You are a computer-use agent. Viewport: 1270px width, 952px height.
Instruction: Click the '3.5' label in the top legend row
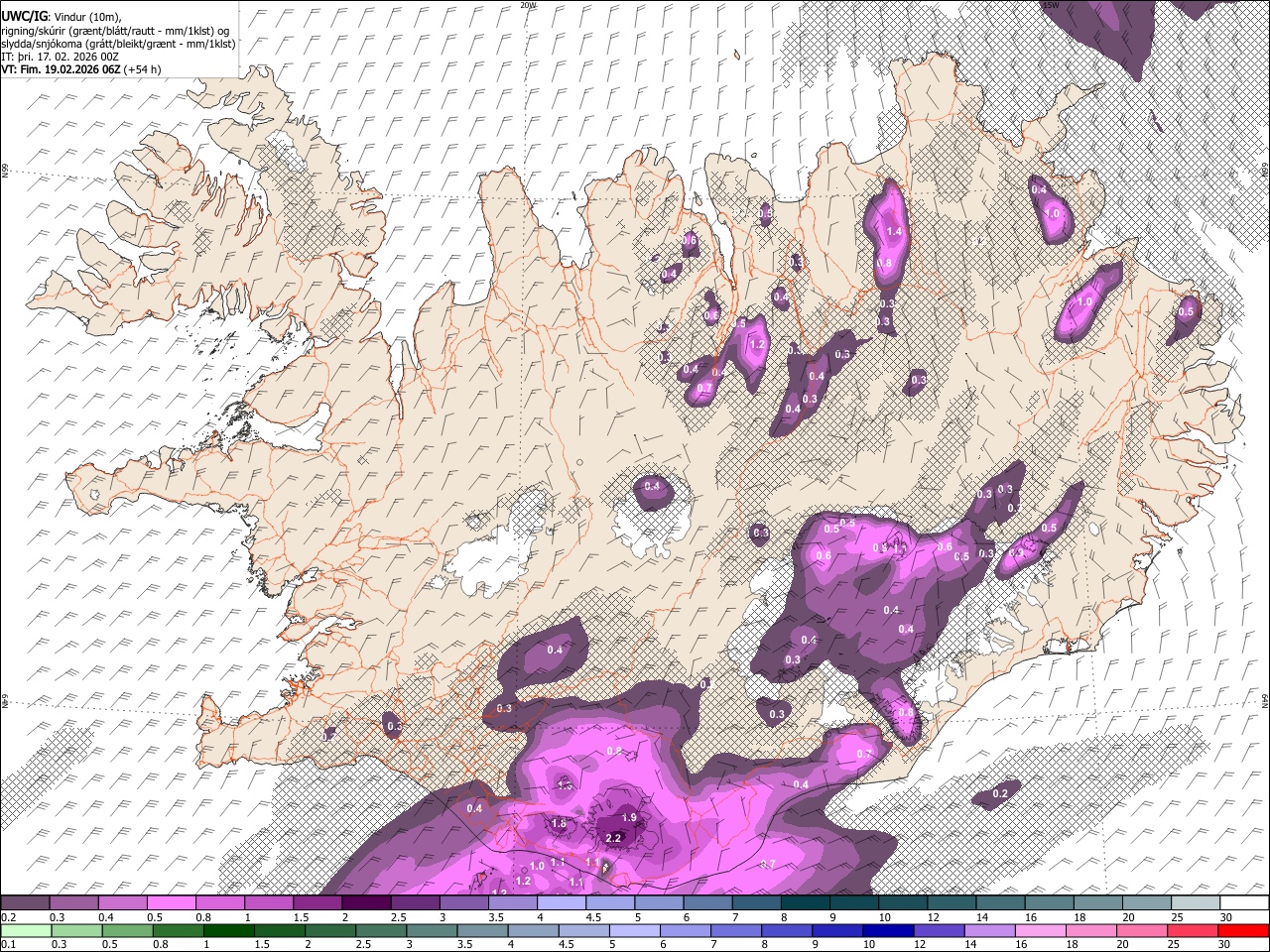(496, 917)
